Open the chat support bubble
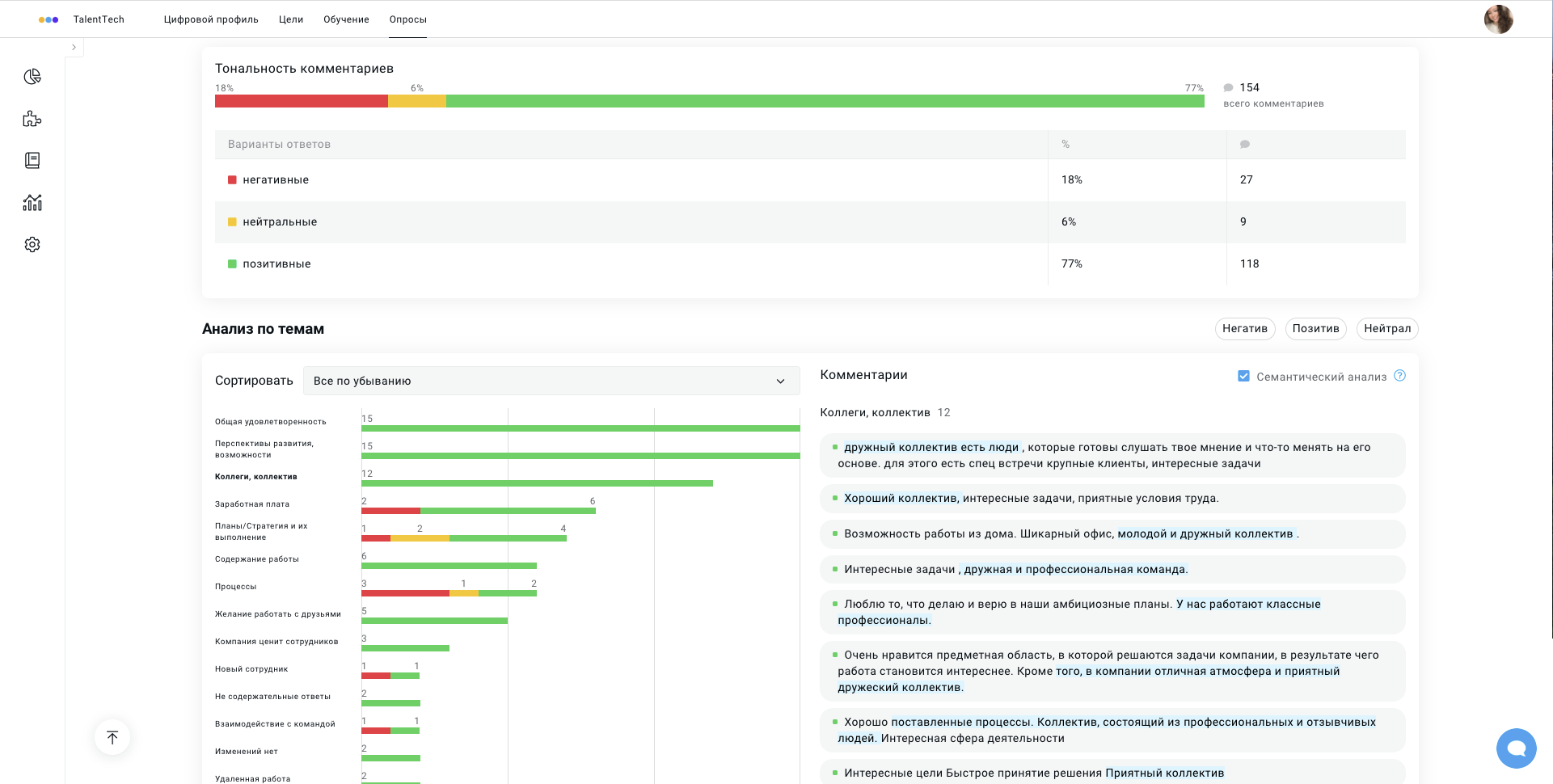The image size is (1553, 784). pyautogui.click(x=1516, y=748)
